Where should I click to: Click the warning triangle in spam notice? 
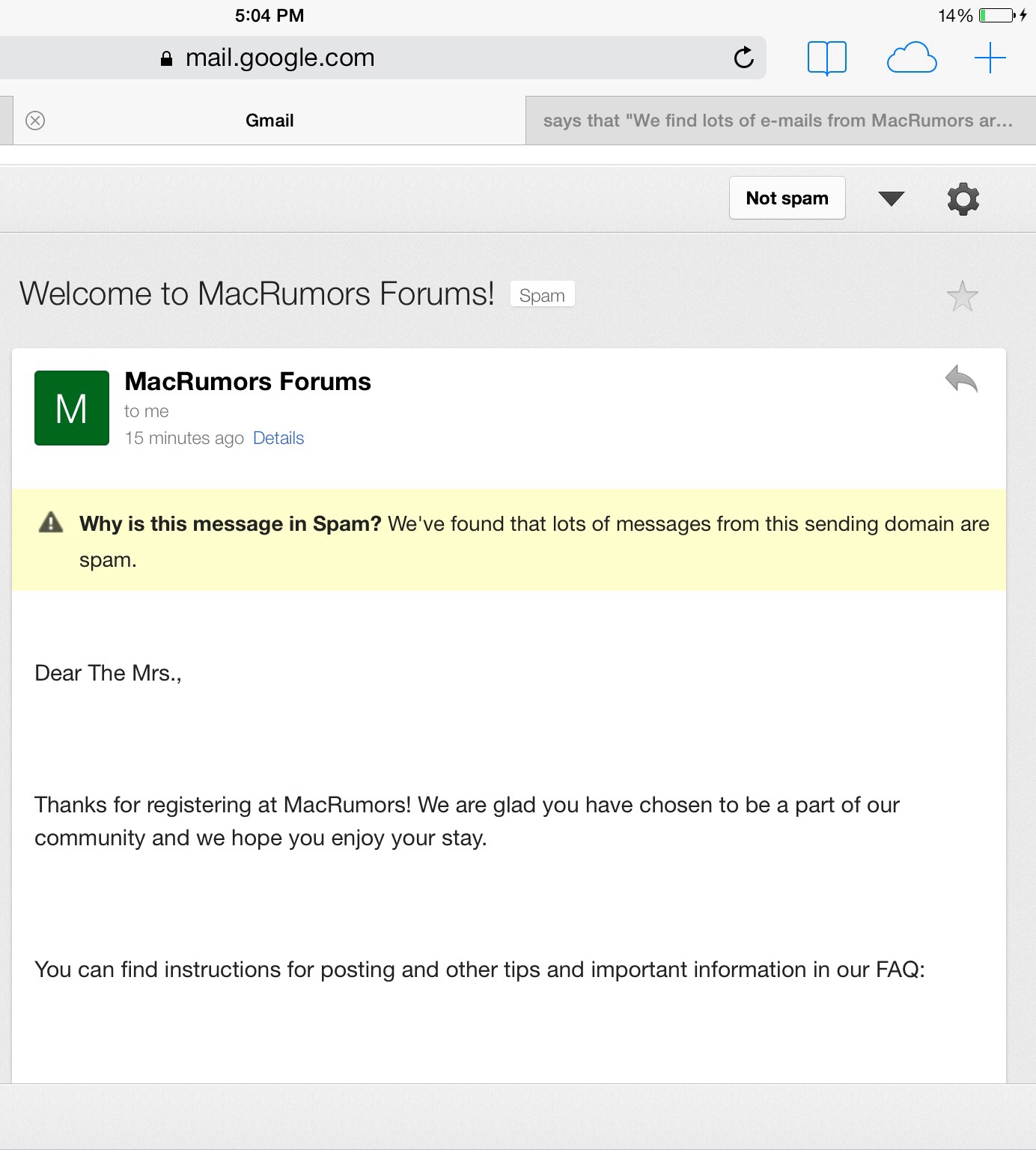(51, 522)
